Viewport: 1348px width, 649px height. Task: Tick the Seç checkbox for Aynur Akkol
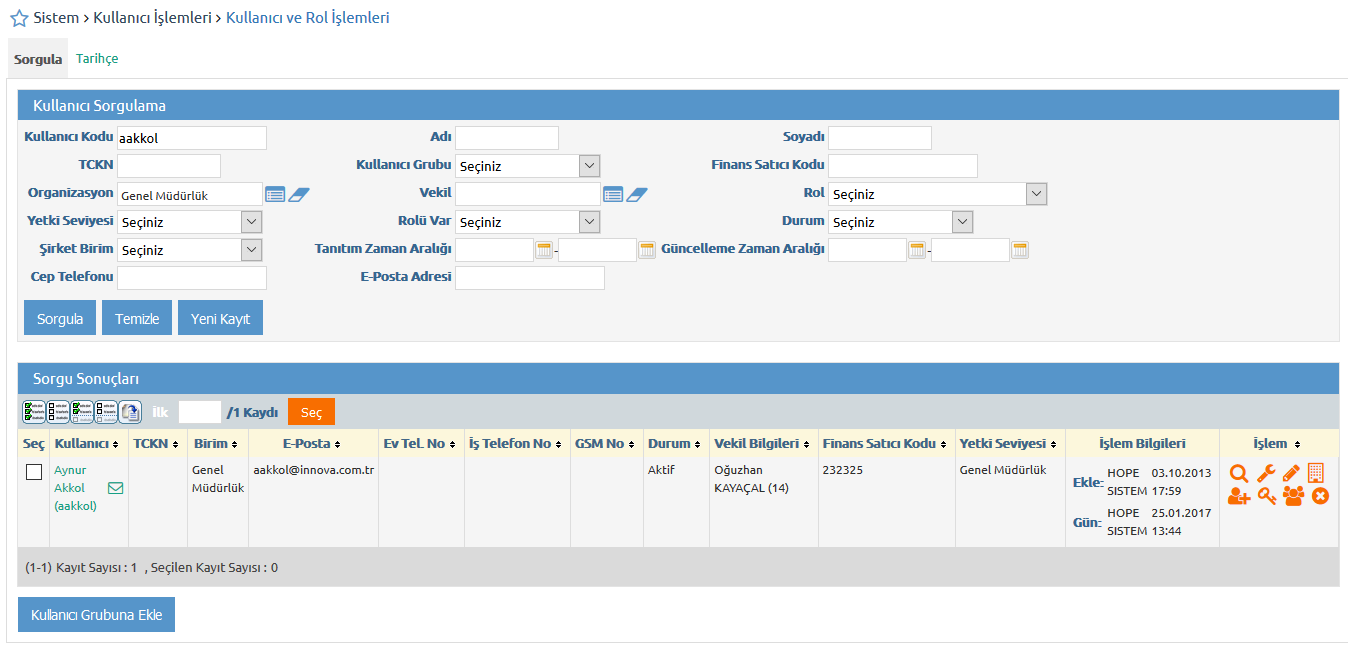pos(33,472)
